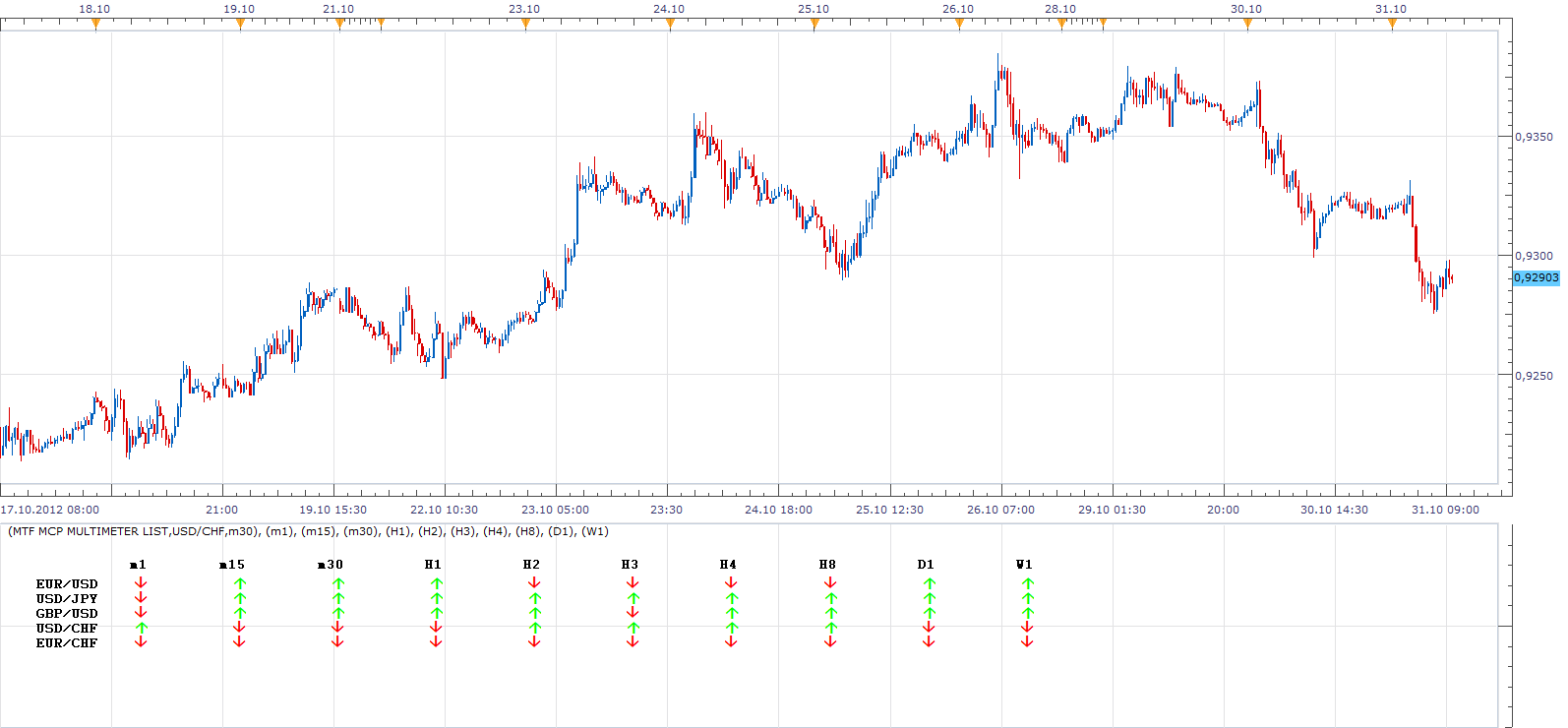
Task: Click the EUR/USD H8 red down arrow
Action: point(830,583)
